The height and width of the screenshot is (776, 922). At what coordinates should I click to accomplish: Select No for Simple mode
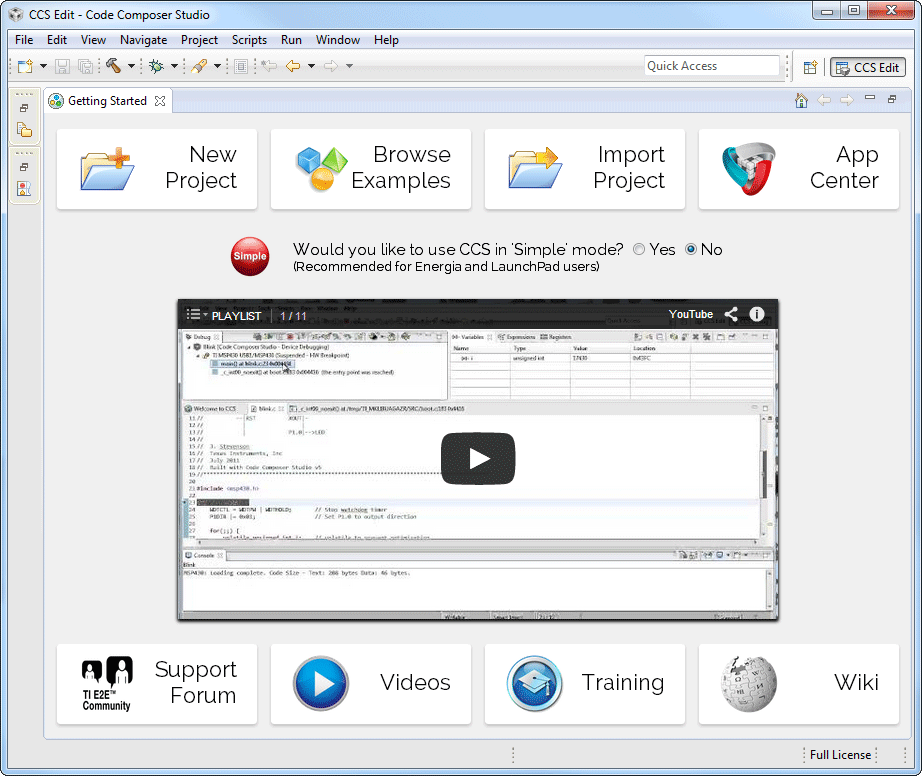pos(690,250)
